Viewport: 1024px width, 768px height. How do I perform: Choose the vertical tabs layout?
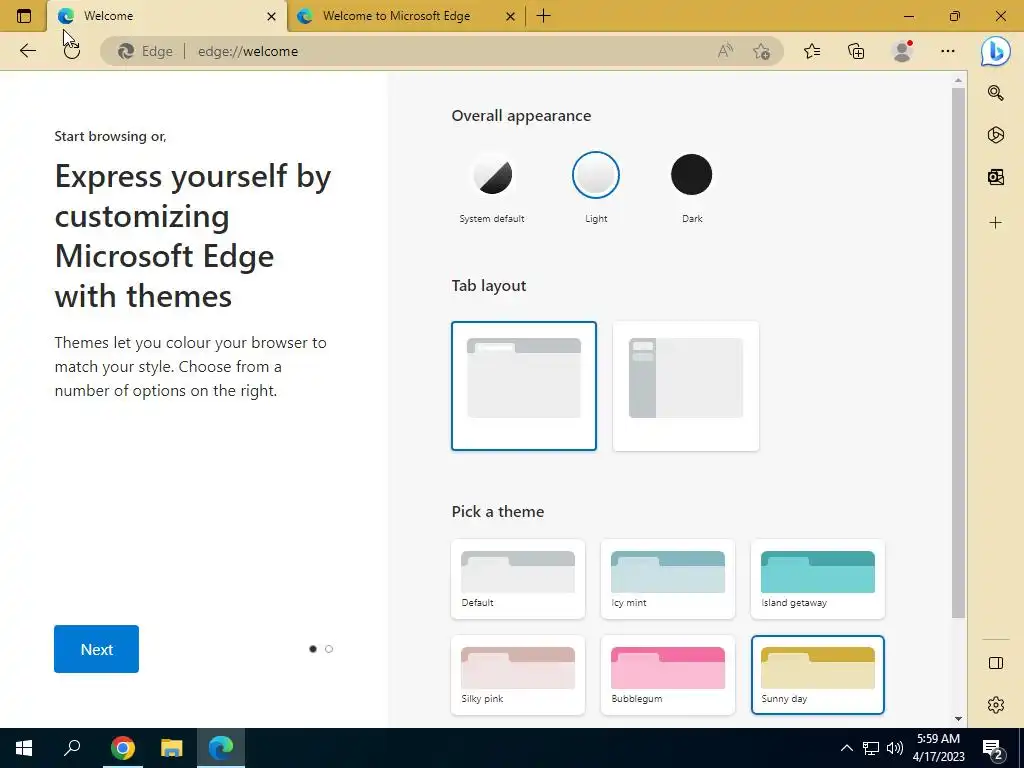[686, 386]
